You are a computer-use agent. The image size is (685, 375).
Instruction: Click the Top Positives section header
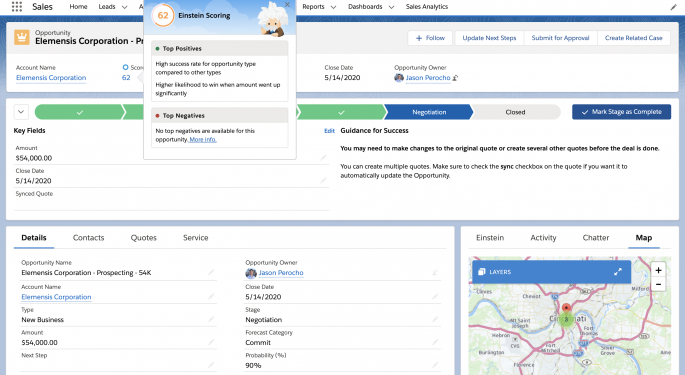tap(220, 49)
